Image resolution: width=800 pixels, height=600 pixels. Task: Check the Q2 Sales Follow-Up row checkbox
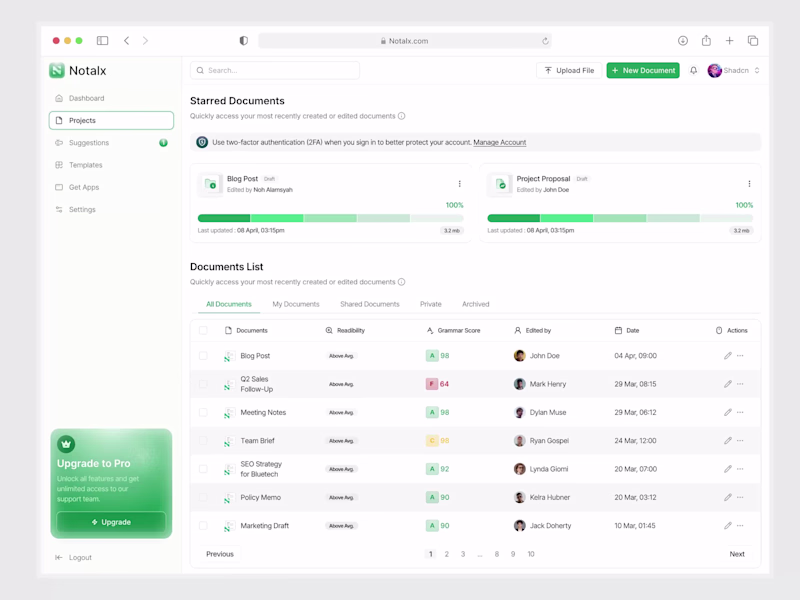coord(203,384)
